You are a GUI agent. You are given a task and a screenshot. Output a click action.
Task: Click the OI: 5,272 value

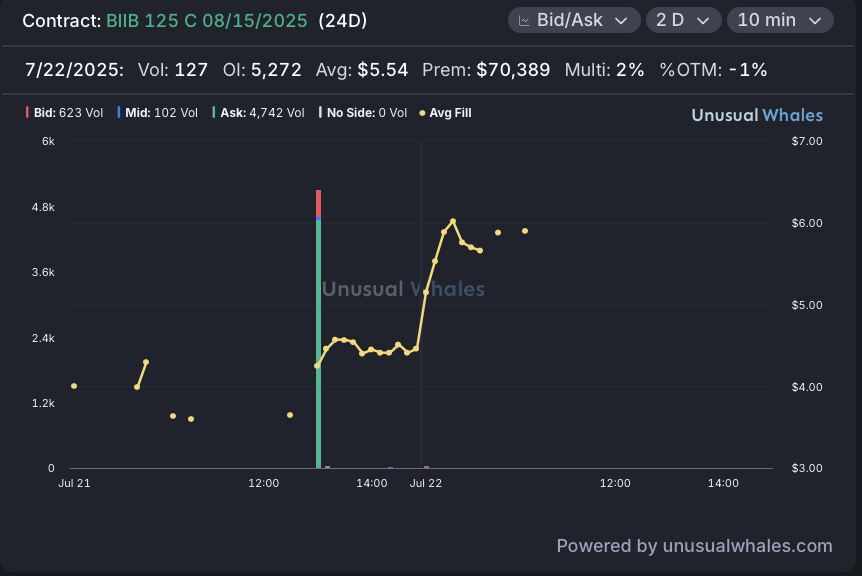tap(262, 70)
